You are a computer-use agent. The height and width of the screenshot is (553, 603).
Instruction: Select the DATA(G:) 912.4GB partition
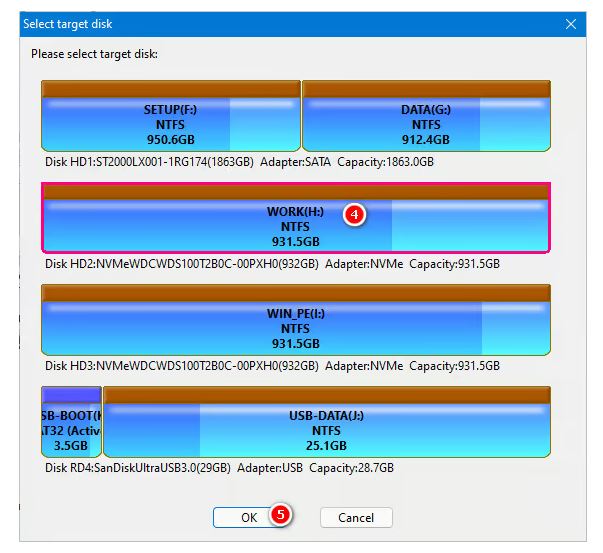(426, 124)
